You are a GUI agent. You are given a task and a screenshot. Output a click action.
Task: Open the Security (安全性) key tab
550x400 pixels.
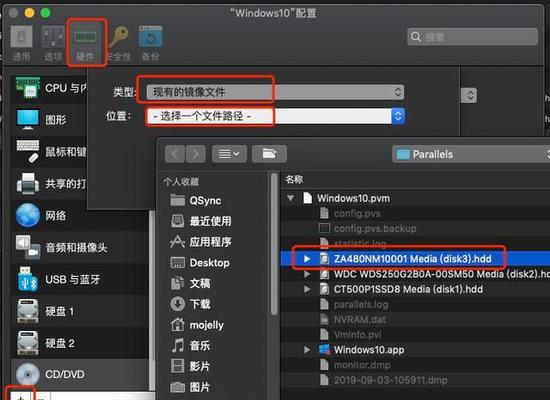pyautogui.click(x=119, y=44)
